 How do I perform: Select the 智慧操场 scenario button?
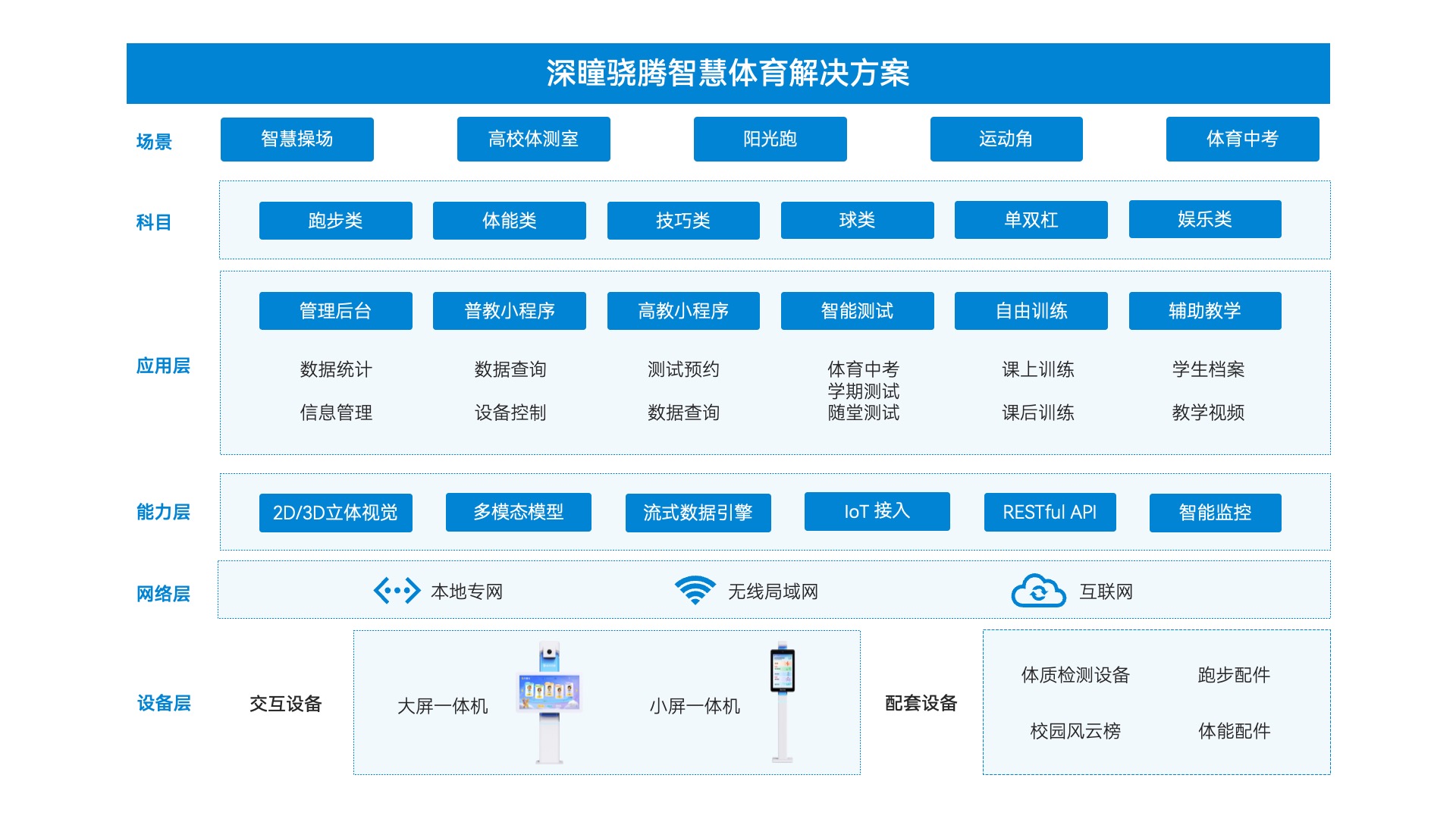pyautogui.click(x=297, y=140)
